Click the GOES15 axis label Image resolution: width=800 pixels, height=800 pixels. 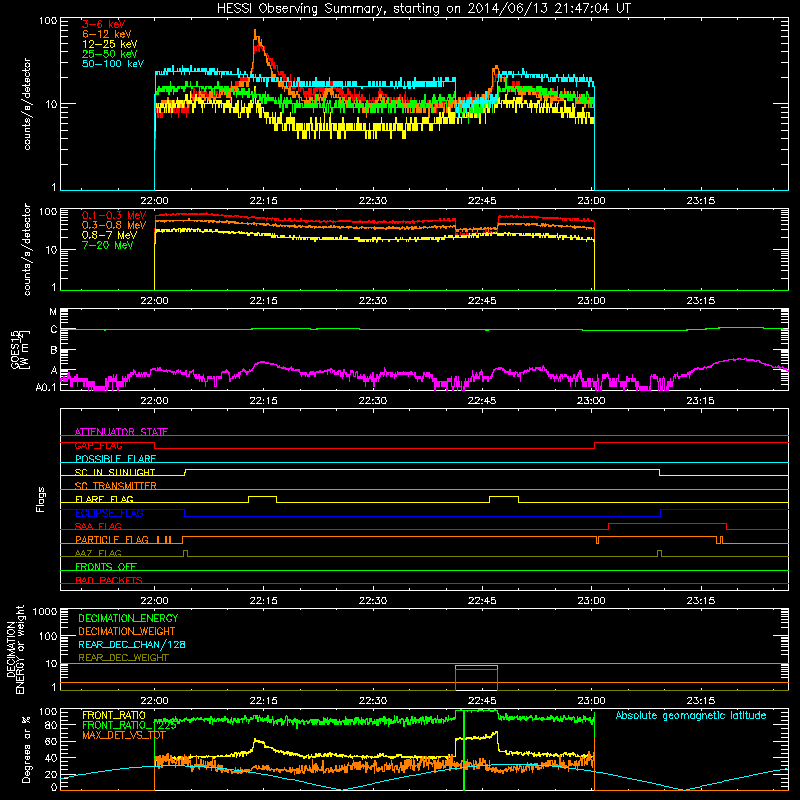[x=20, y=349]
